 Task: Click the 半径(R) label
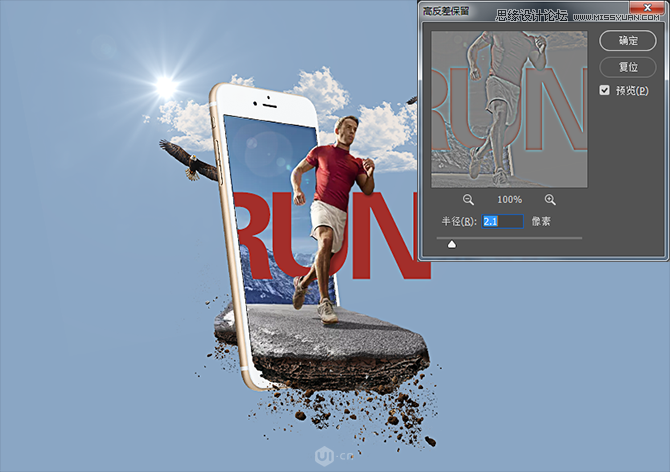tap(459, 221)
